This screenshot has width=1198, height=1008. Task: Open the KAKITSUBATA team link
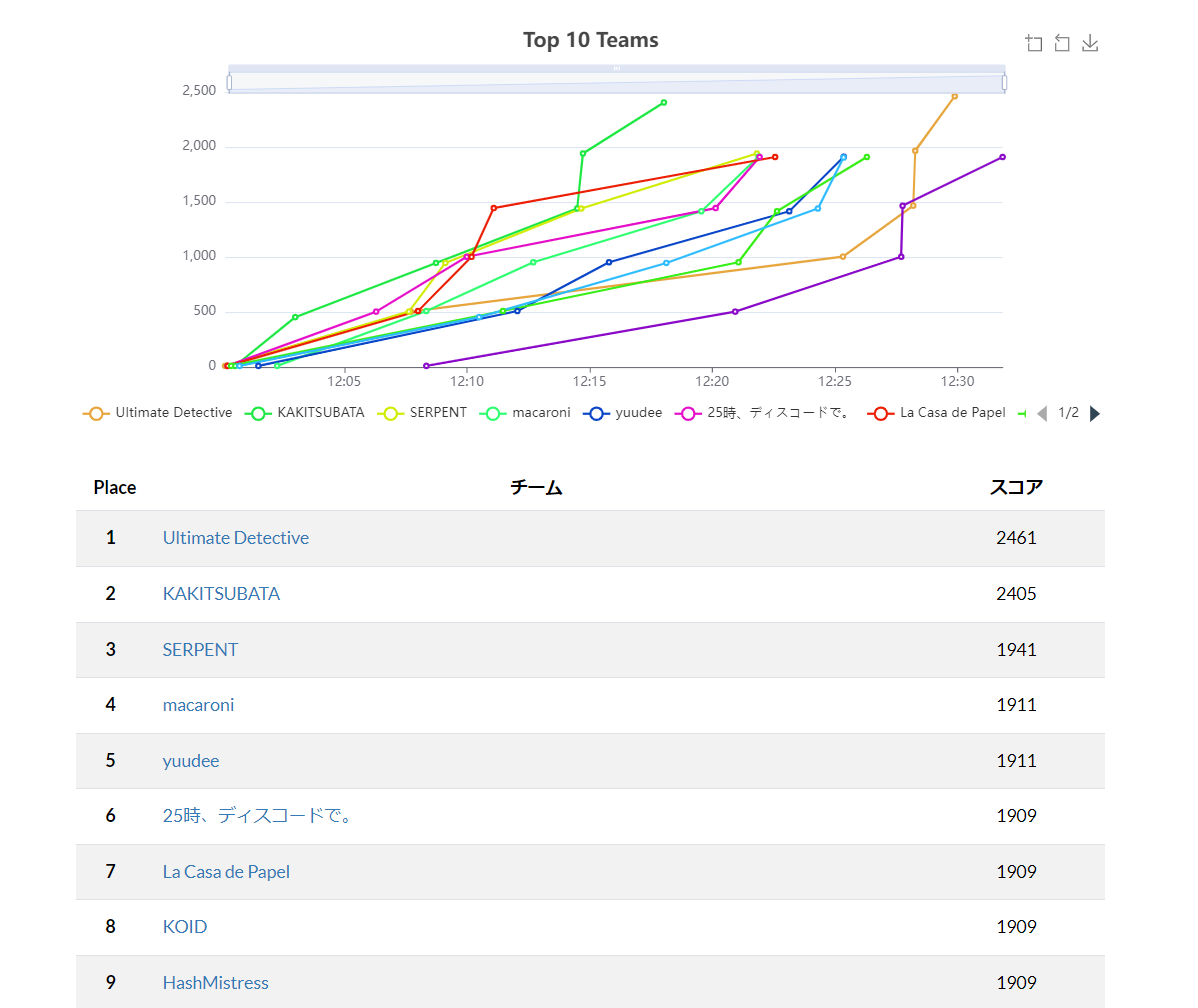(x=221, y=594)
